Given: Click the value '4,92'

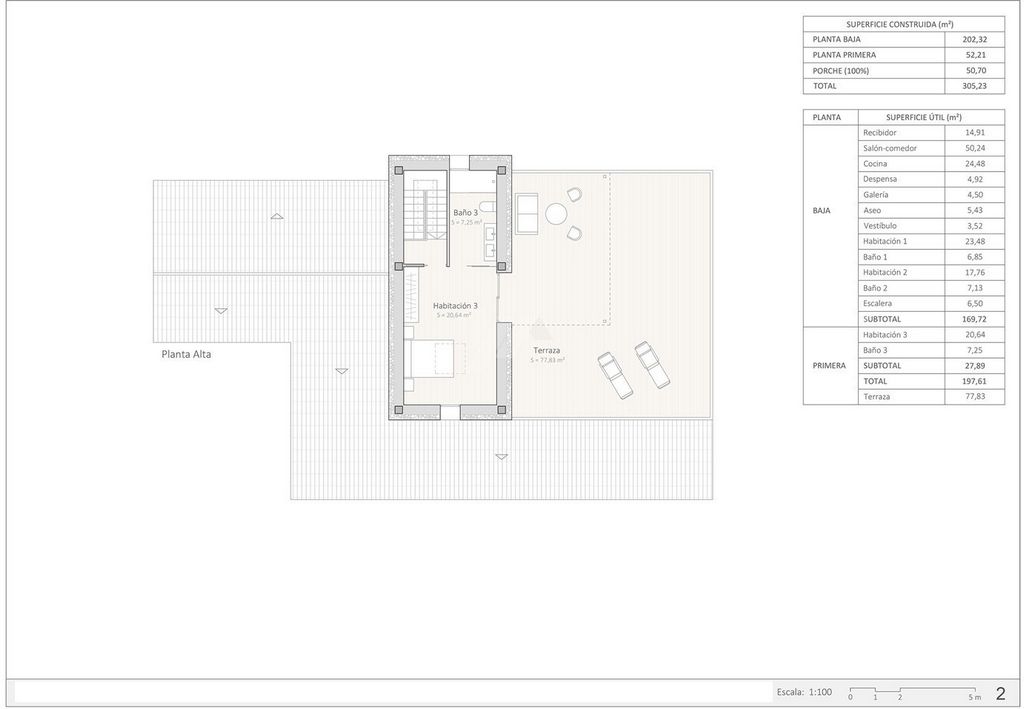Looking at the screenshot, I should click(975, 179).
